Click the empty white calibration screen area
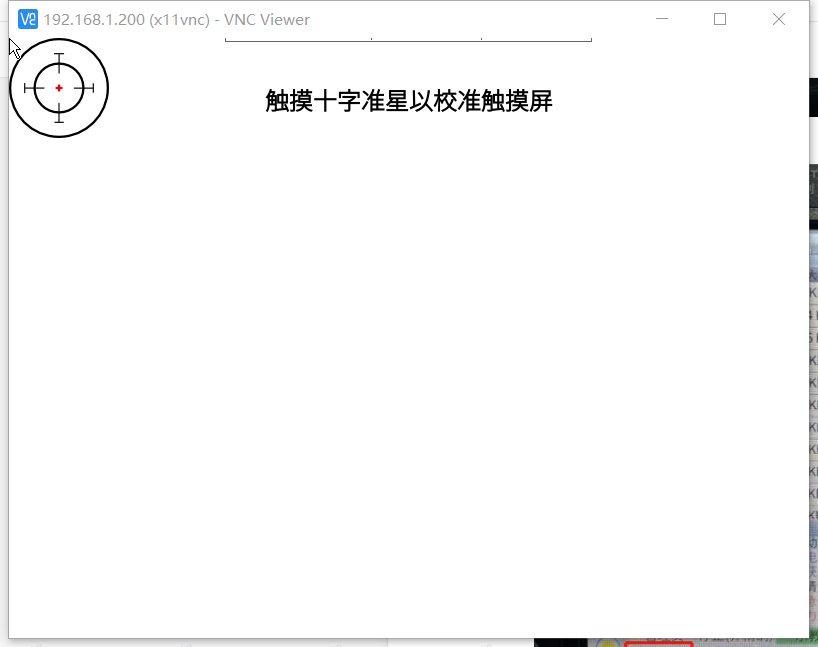 [x=408, y=380]
